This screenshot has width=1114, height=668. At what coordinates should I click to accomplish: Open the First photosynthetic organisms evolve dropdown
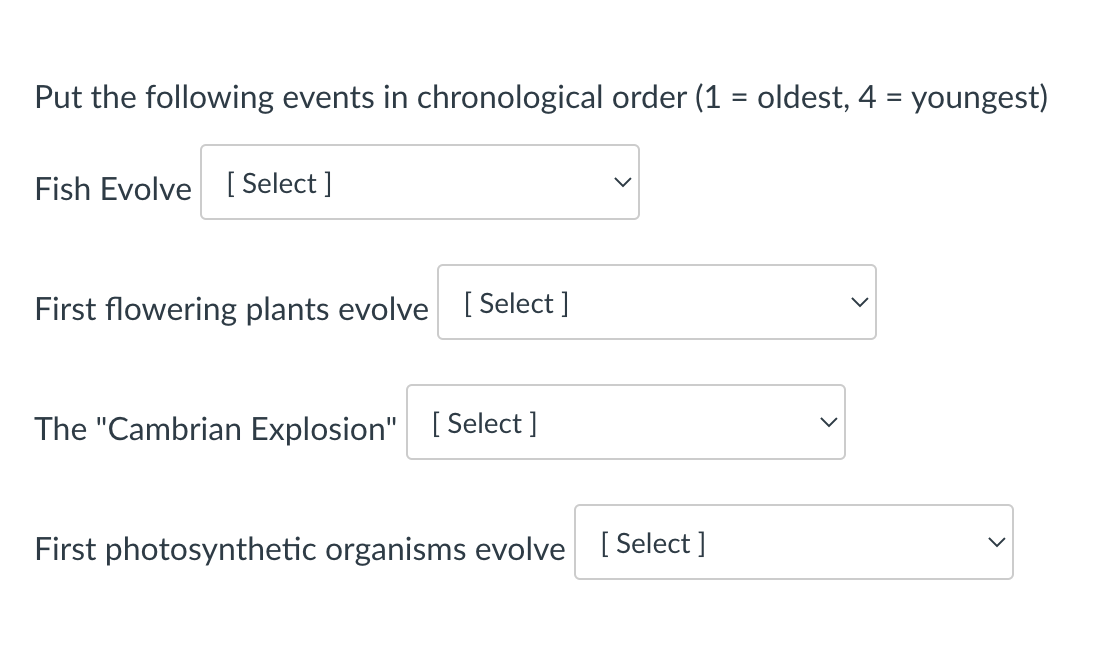(793, 542)
